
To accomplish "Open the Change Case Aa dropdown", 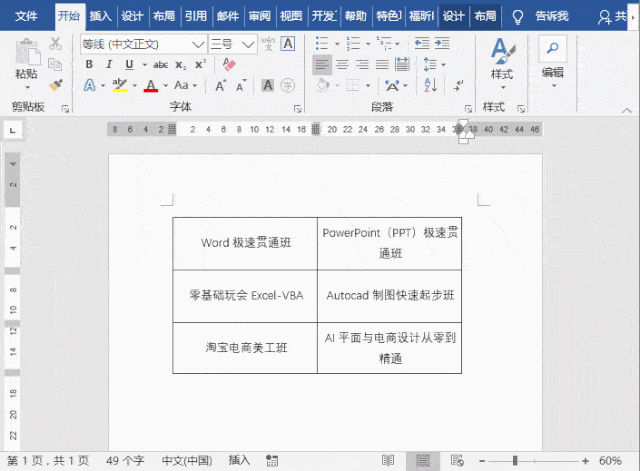I will click(185, 85).
